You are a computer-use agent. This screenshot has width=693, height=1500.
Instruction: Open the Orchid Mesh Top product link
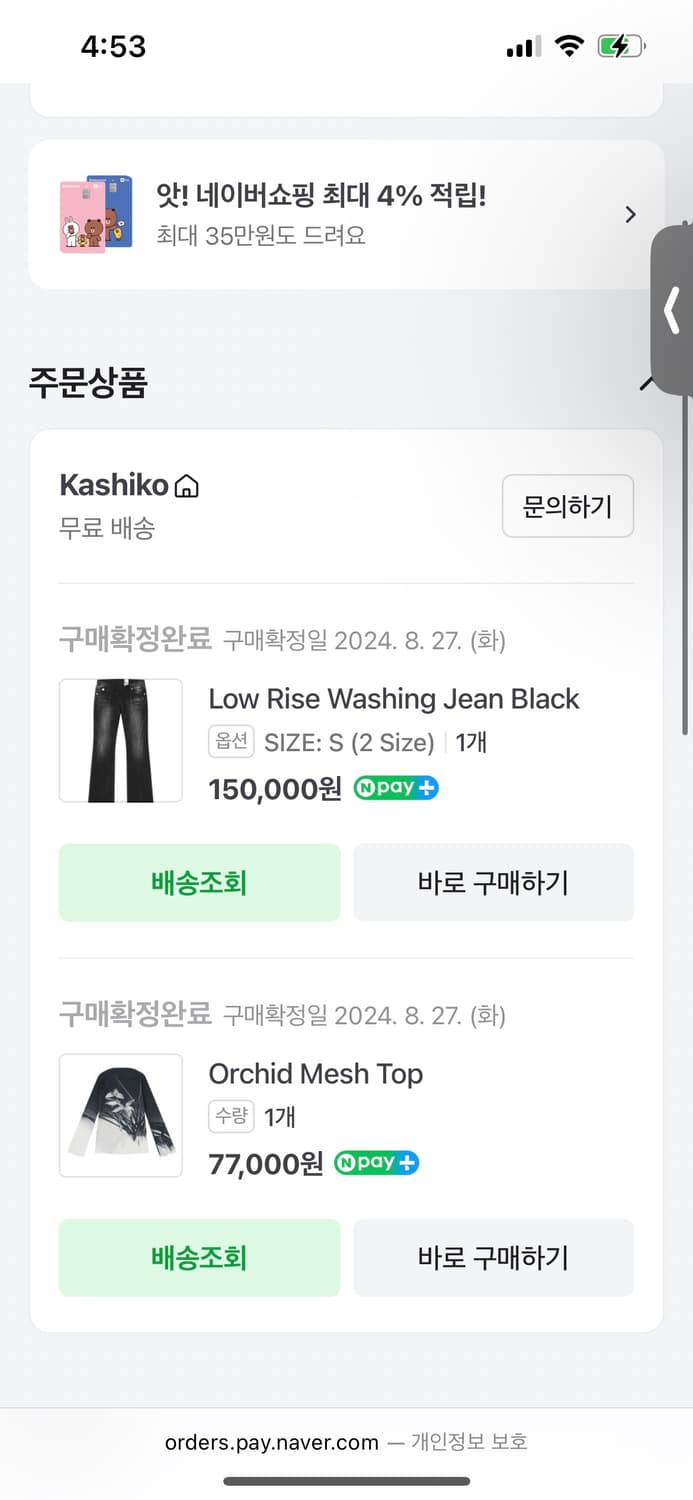click(x=315, y=1074)
